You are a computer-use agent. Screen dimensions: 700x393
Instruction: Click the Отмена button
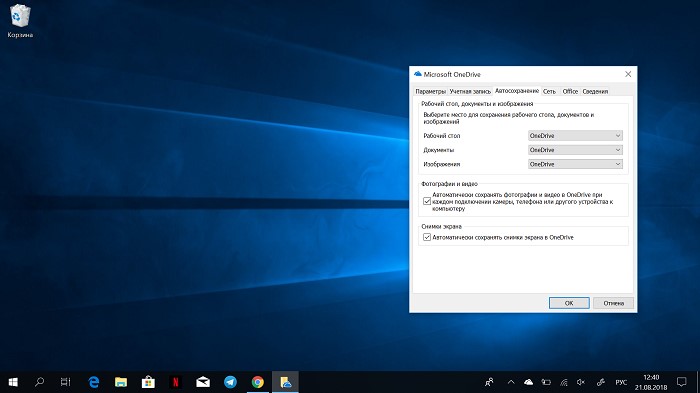613,303
